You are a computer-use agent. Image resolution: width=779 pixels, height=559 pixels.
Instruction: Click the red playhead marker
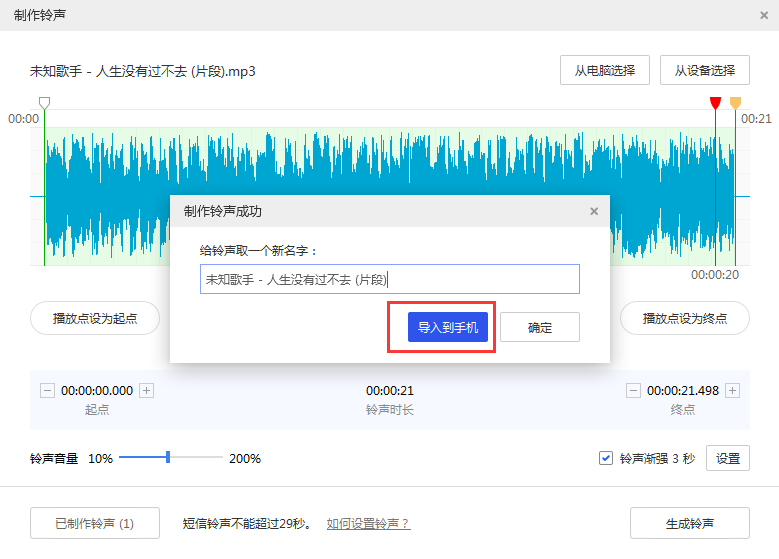pyautogui.click(x=715, y=103)
